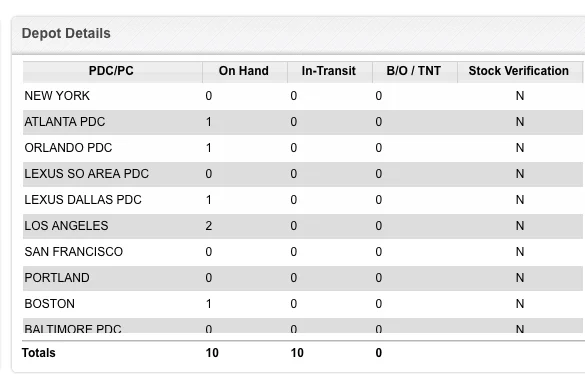Click the B/O / TNT column header
This screenshot has height=374, width=585.
415,72
